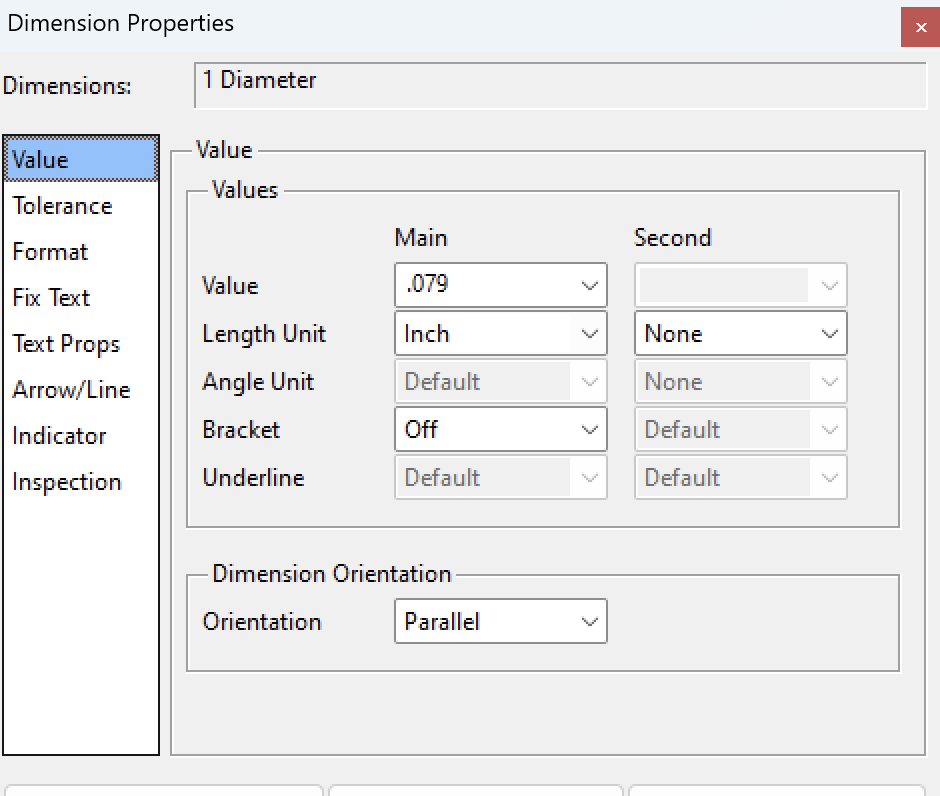Switch to the Tolerance settings page

coord(62,205)
